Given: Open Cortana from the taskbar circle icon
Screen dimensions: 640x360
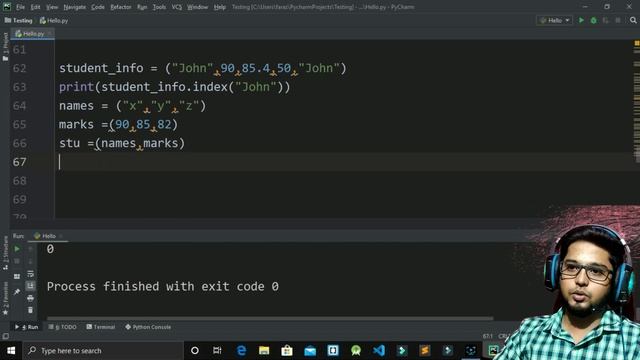Looking at the screenshot, I should click(195, 351).
